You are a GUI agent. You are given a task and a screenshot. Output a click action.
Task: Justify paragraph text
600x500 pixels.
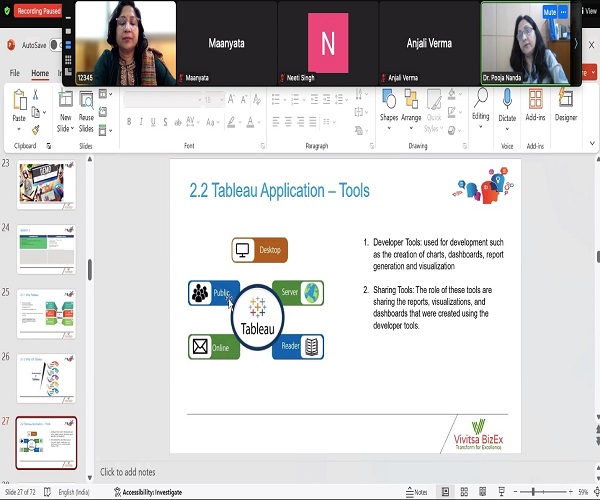(x=313, y=122)
